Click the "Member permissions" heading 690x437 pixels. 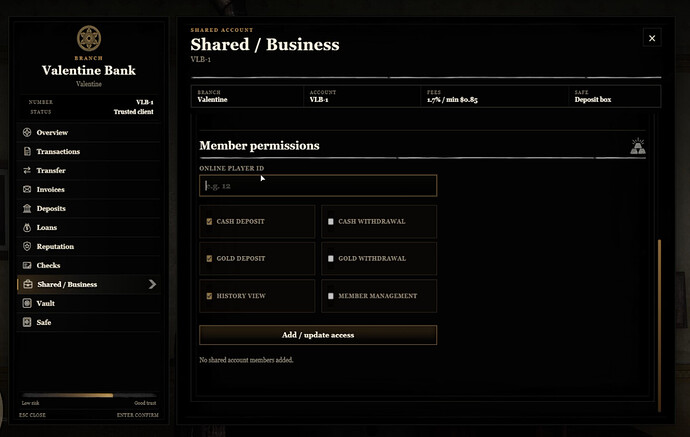click(259, 146)
